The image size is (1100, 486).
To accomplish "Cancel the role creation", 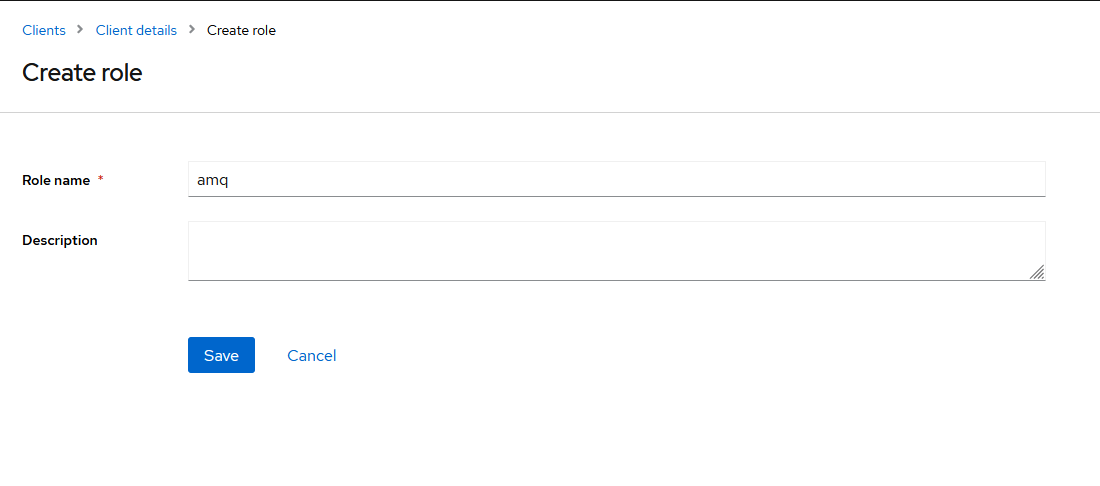I will pyautogui.click(x=311, y=355).
